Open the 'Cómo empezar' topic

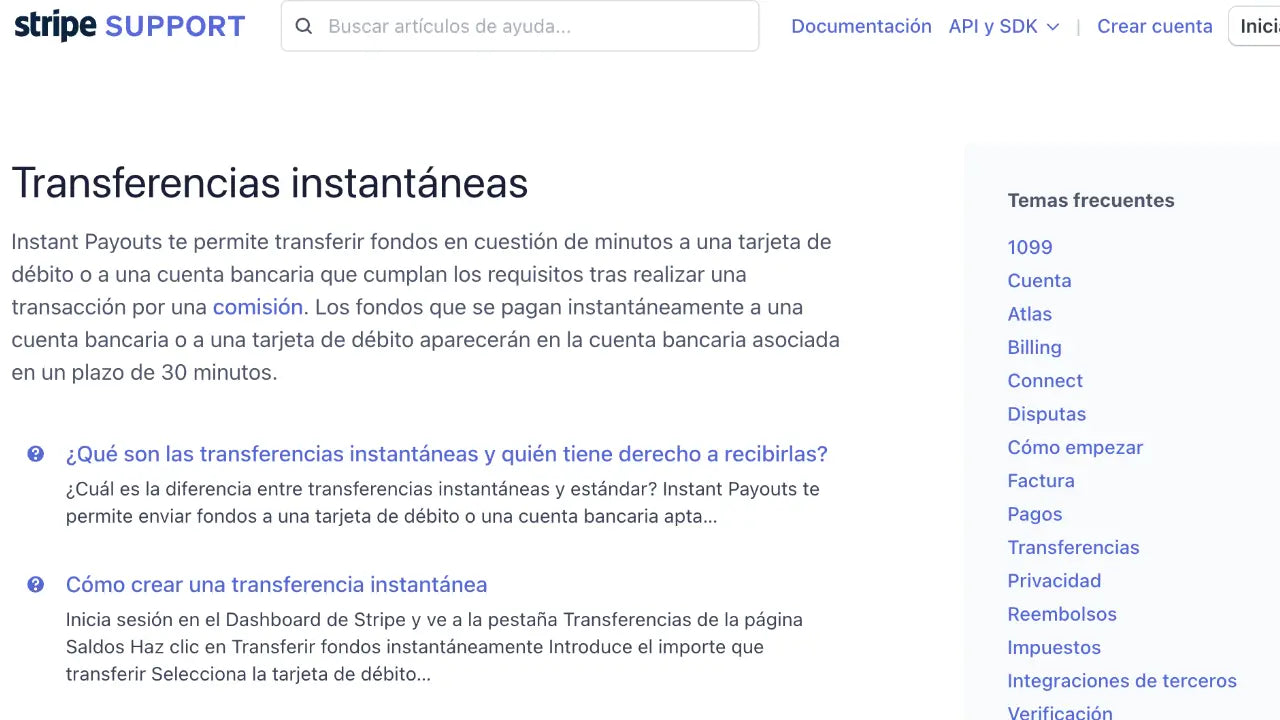coord(1075,447)
